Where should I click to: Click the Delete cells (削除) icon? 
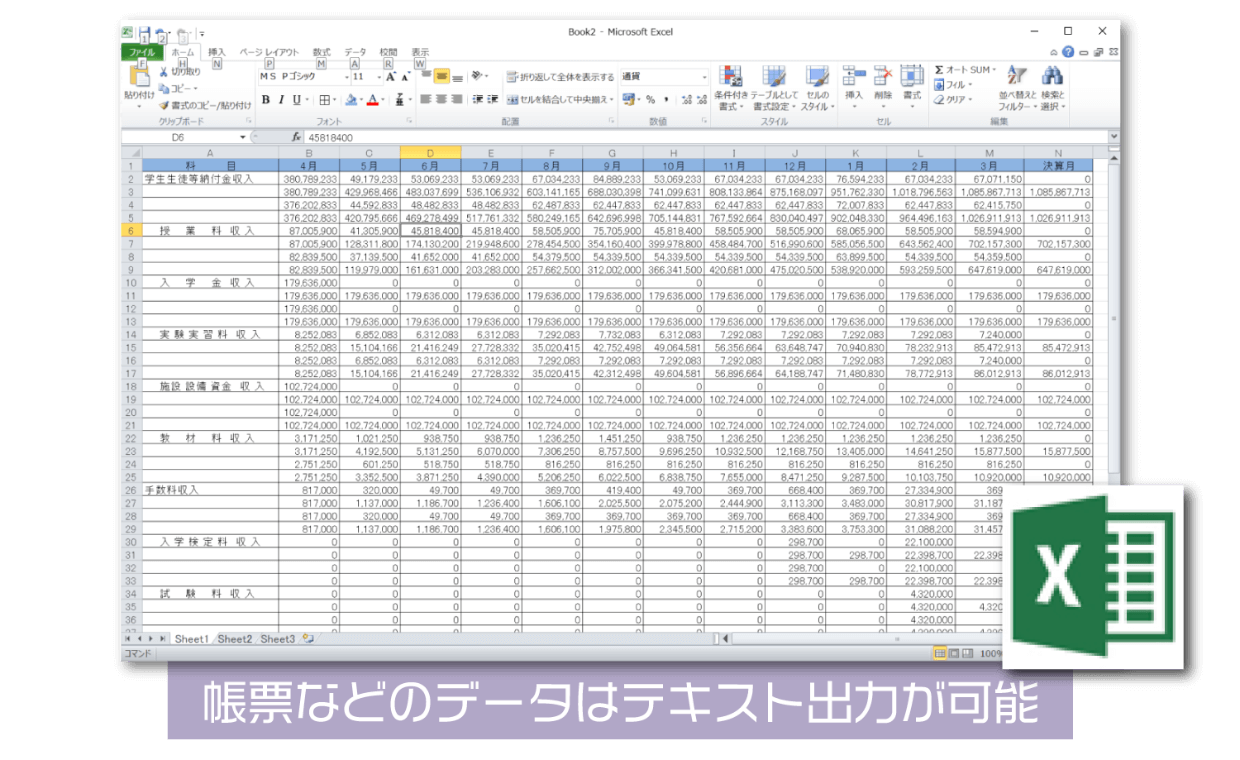click(882, 78)
